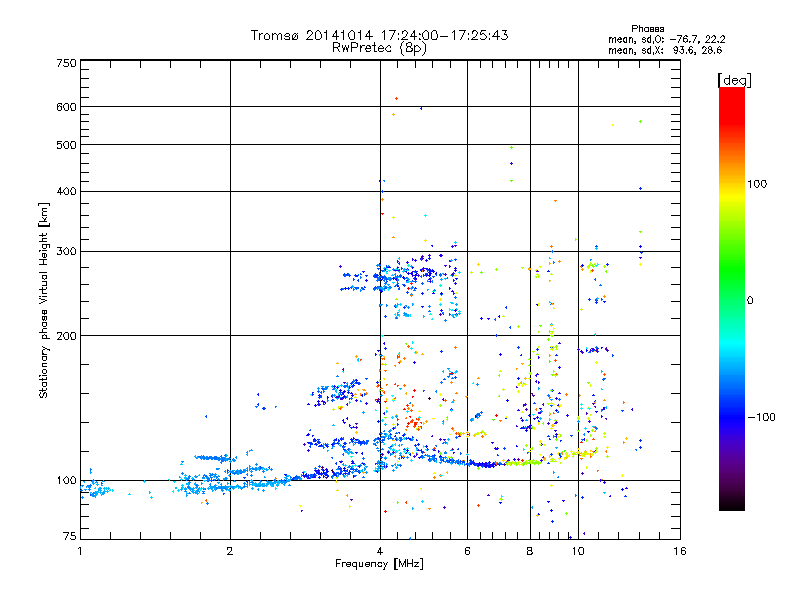This screenshot has width=800, height=600.
Task: Click the '4' x-axis tick label
Action: click(x=380, y=551)
